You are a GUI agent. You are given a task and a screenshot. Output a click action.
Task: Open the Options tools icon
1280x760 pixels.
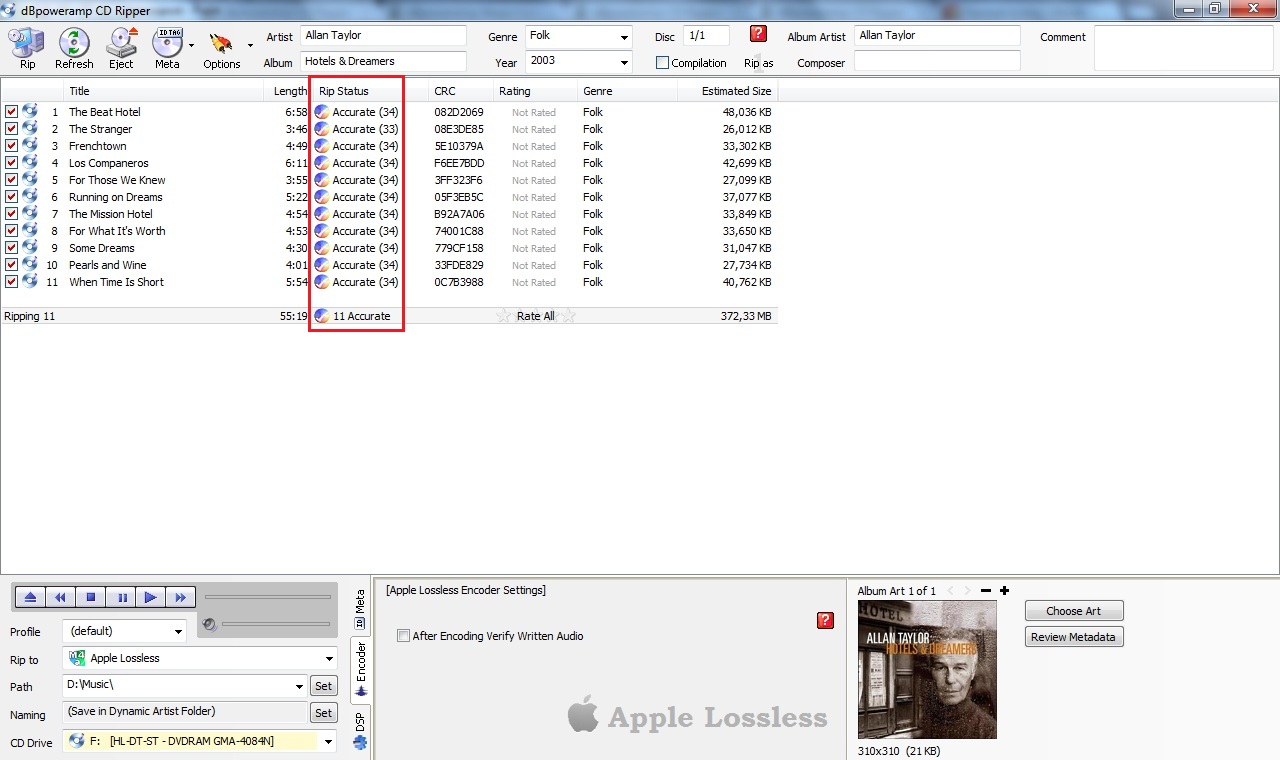pyautogui.click(x=221, y=47)
